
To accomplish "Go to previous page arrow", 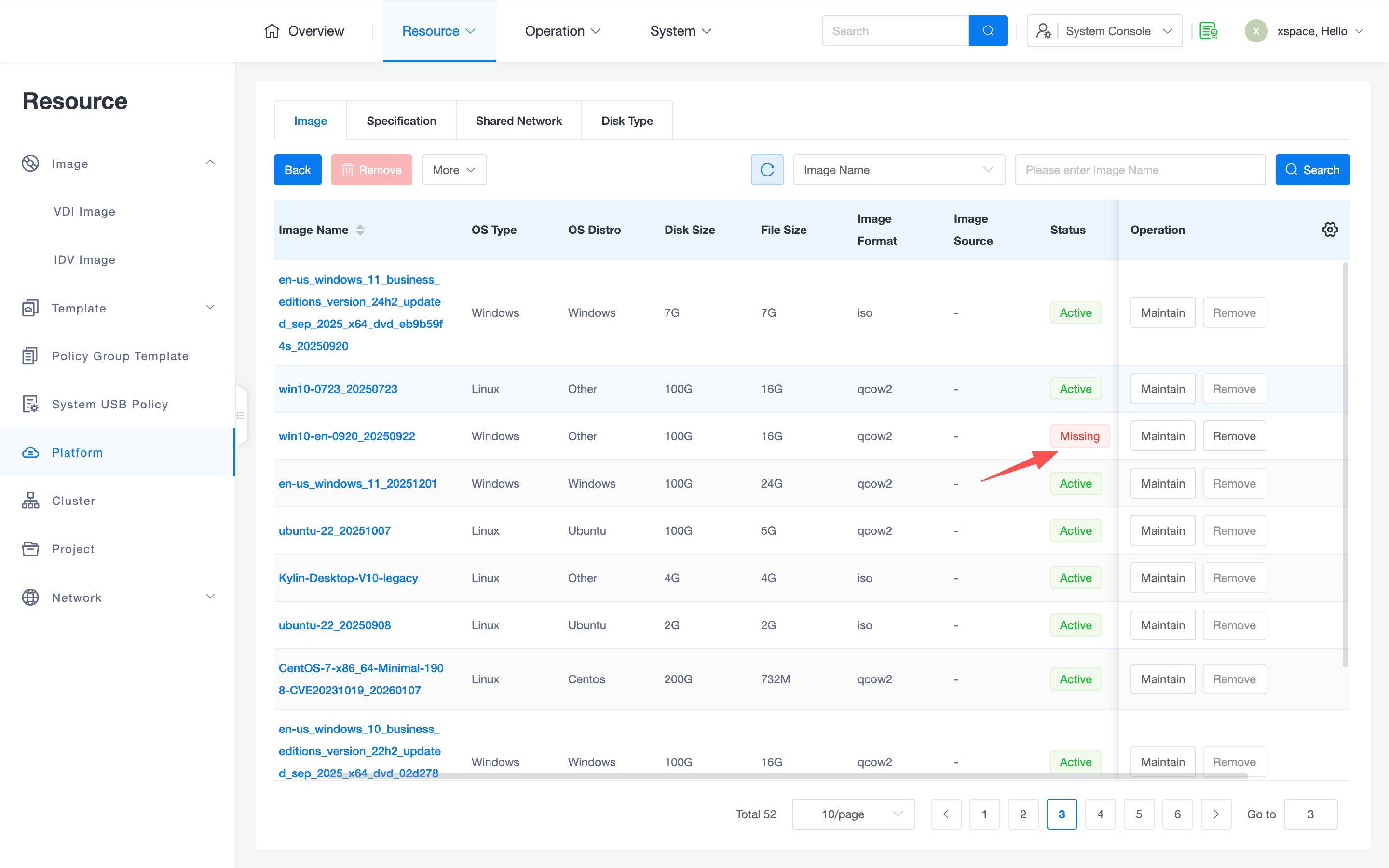I will (x=946, y=814).
